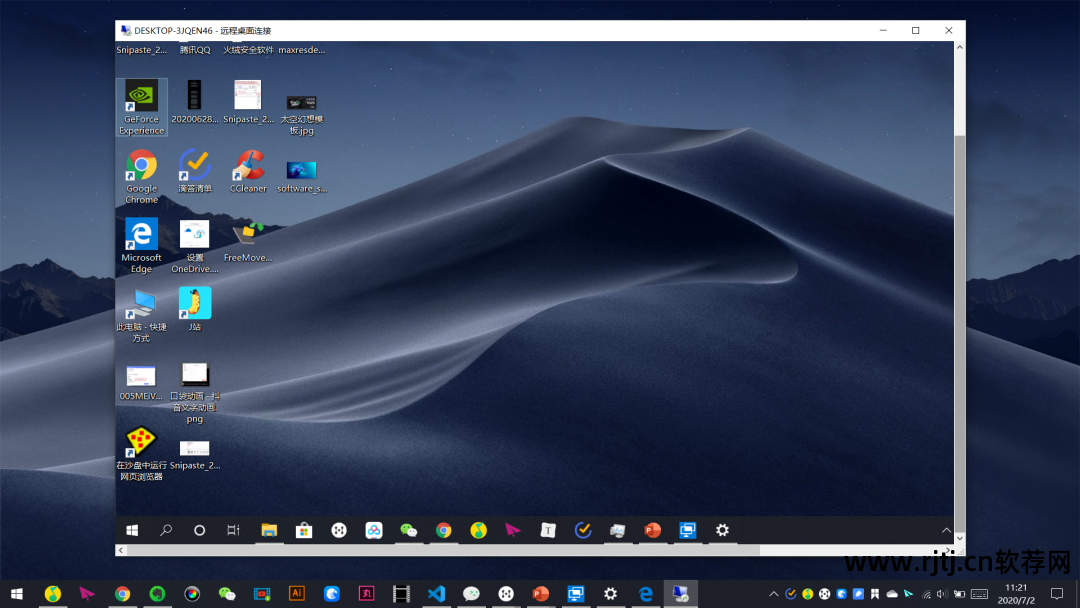Click WeChat icon in remote taskbar
Image resolution: width=1080 pixels, height=608 pixels.
[408, 530]
